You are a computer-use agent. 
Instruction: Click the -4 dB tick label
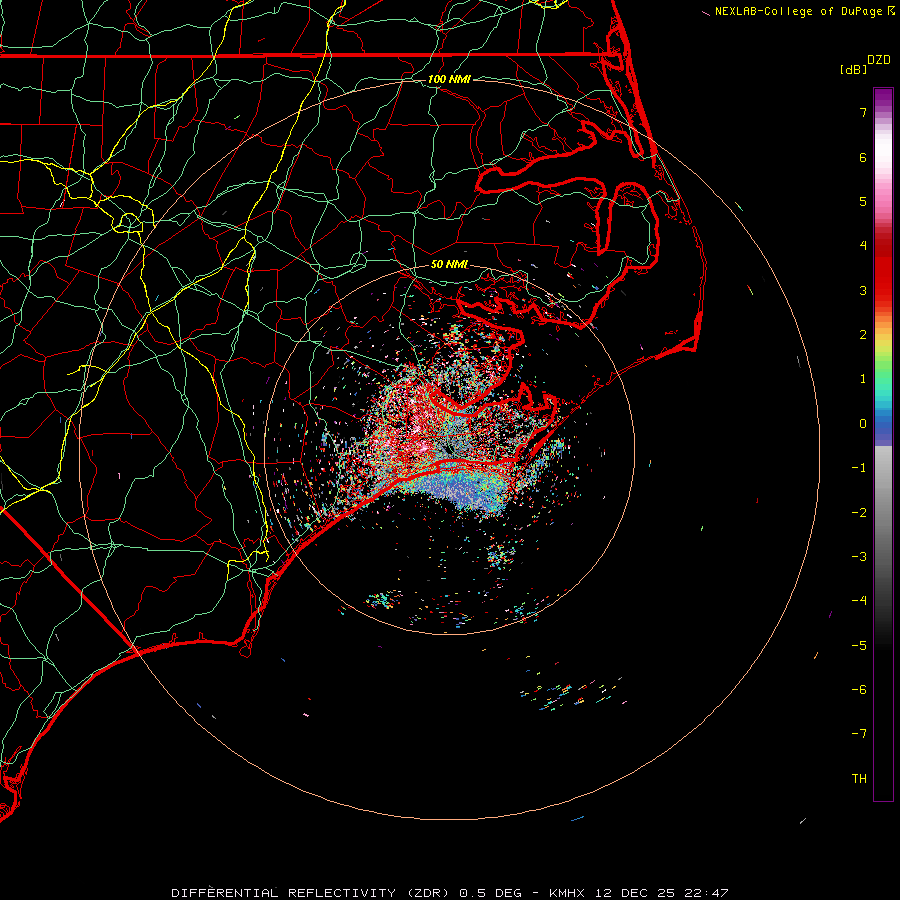pyautogui.click(x=859, y=601)
